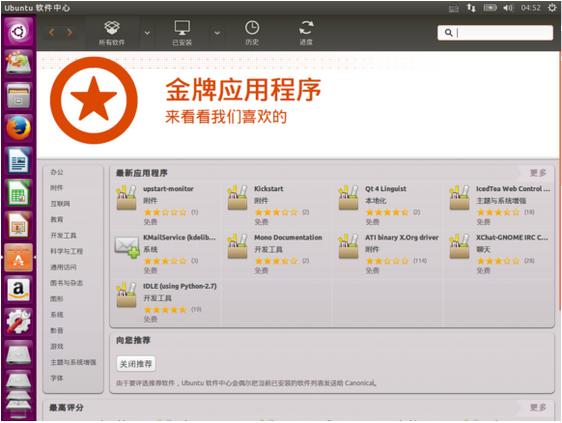Open the battery indicator in the top panel
The width and height of the screenshot is (562, 423).
(x=490, y=8)
